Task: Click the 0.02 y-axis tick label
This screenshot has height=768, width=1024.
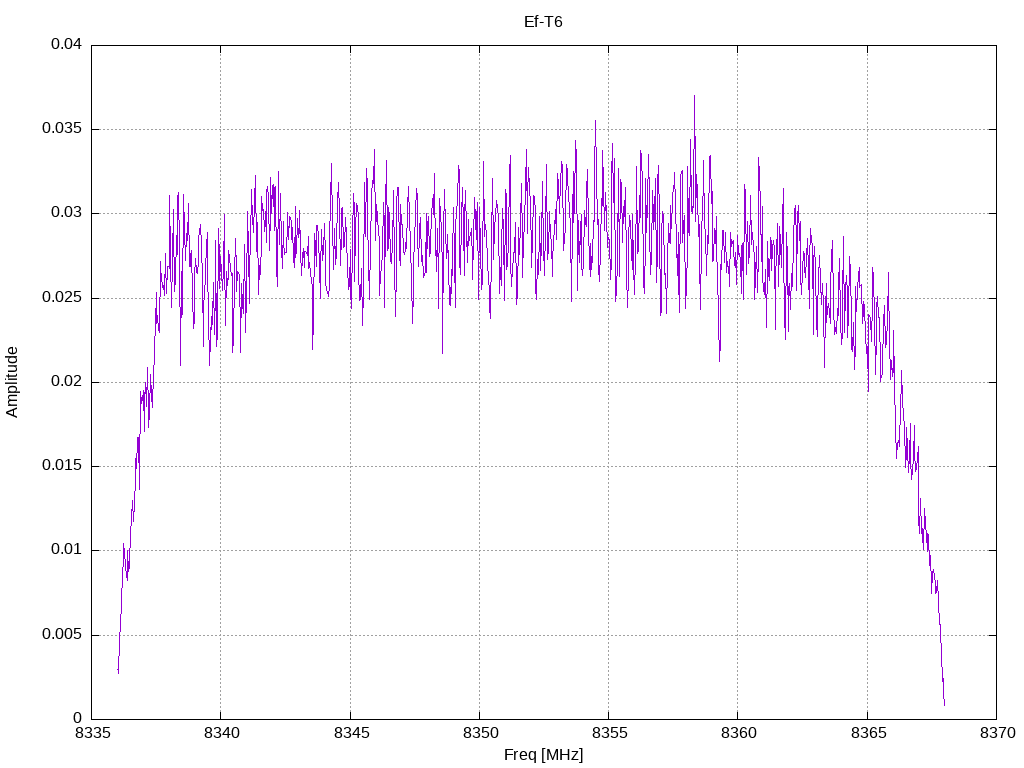Action: 67,381
